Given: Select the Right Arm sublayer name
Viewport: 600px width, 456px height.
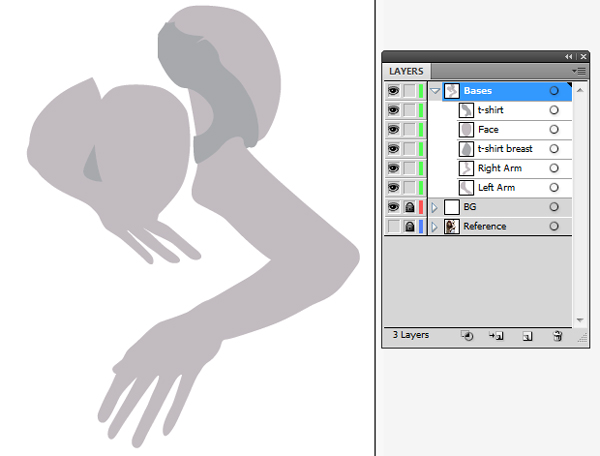Looking at the screenshot, I should tap(500, 168).
